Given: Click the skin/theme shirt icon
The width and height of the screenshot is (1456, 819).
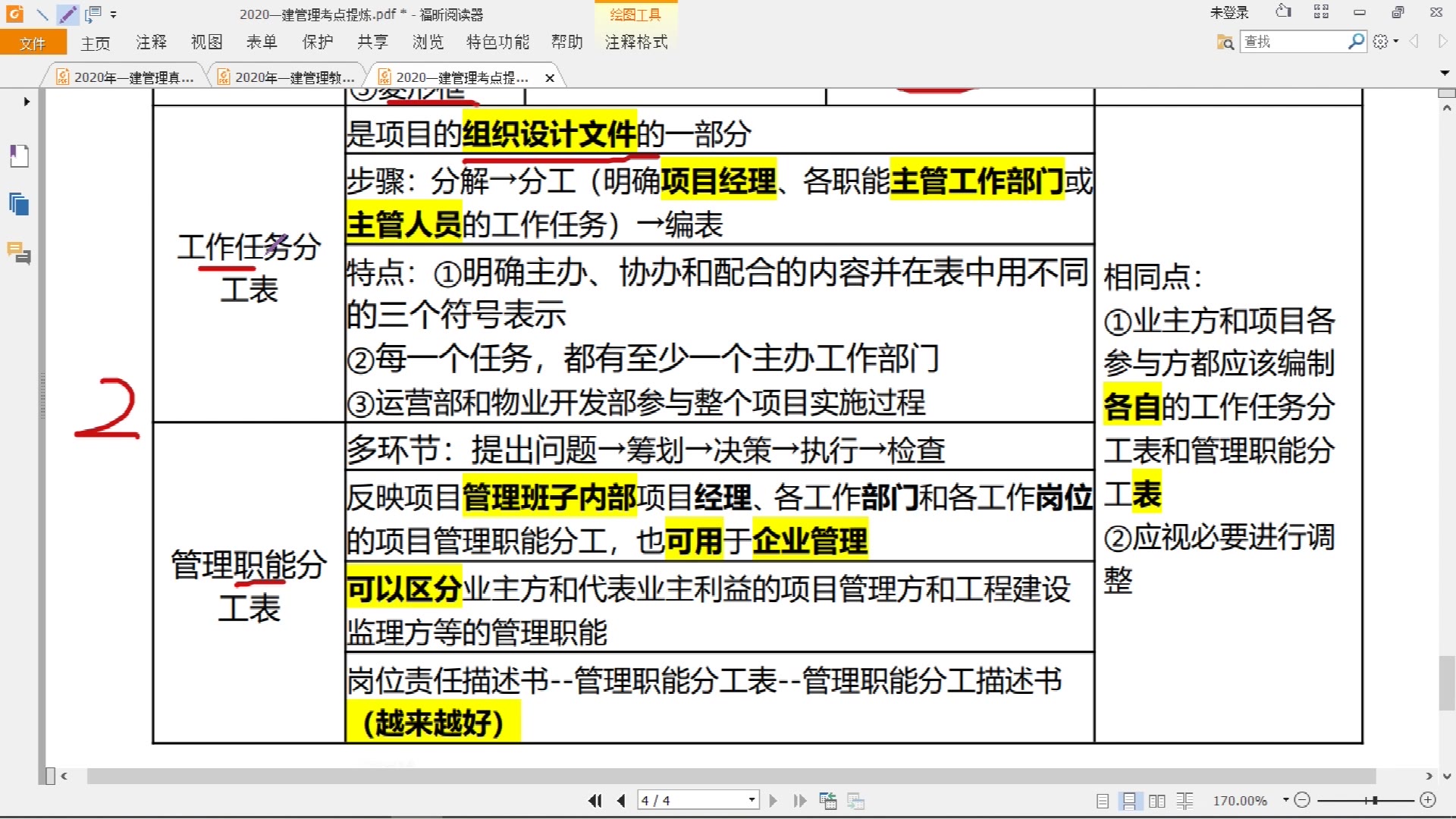Looking at the screenshot, I should point(1283,11).
